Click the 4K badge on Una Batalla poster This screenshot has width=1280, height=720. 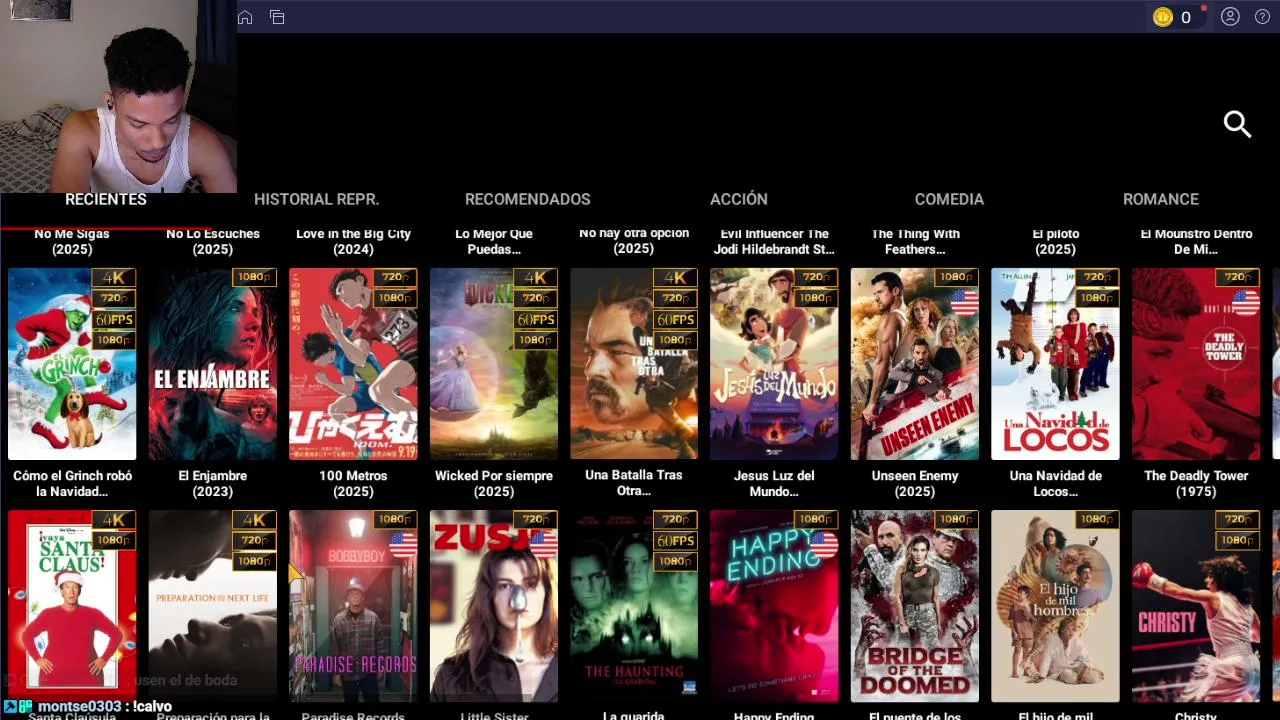point(676,277)
